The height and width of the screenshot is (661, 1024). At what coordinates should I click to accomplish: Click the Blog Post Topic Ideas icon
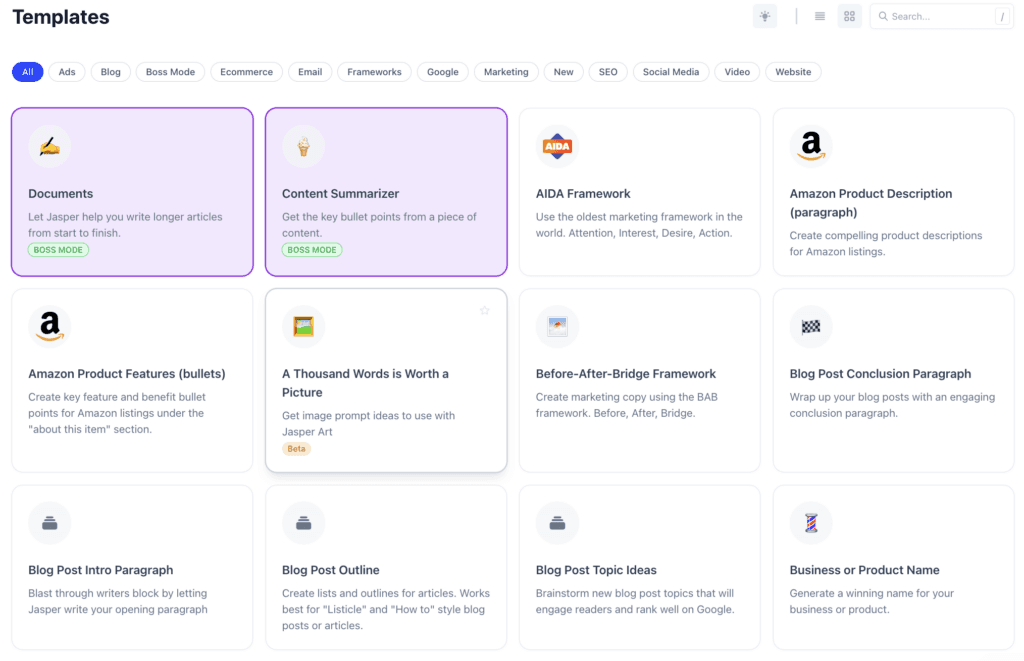pos(557,523)
